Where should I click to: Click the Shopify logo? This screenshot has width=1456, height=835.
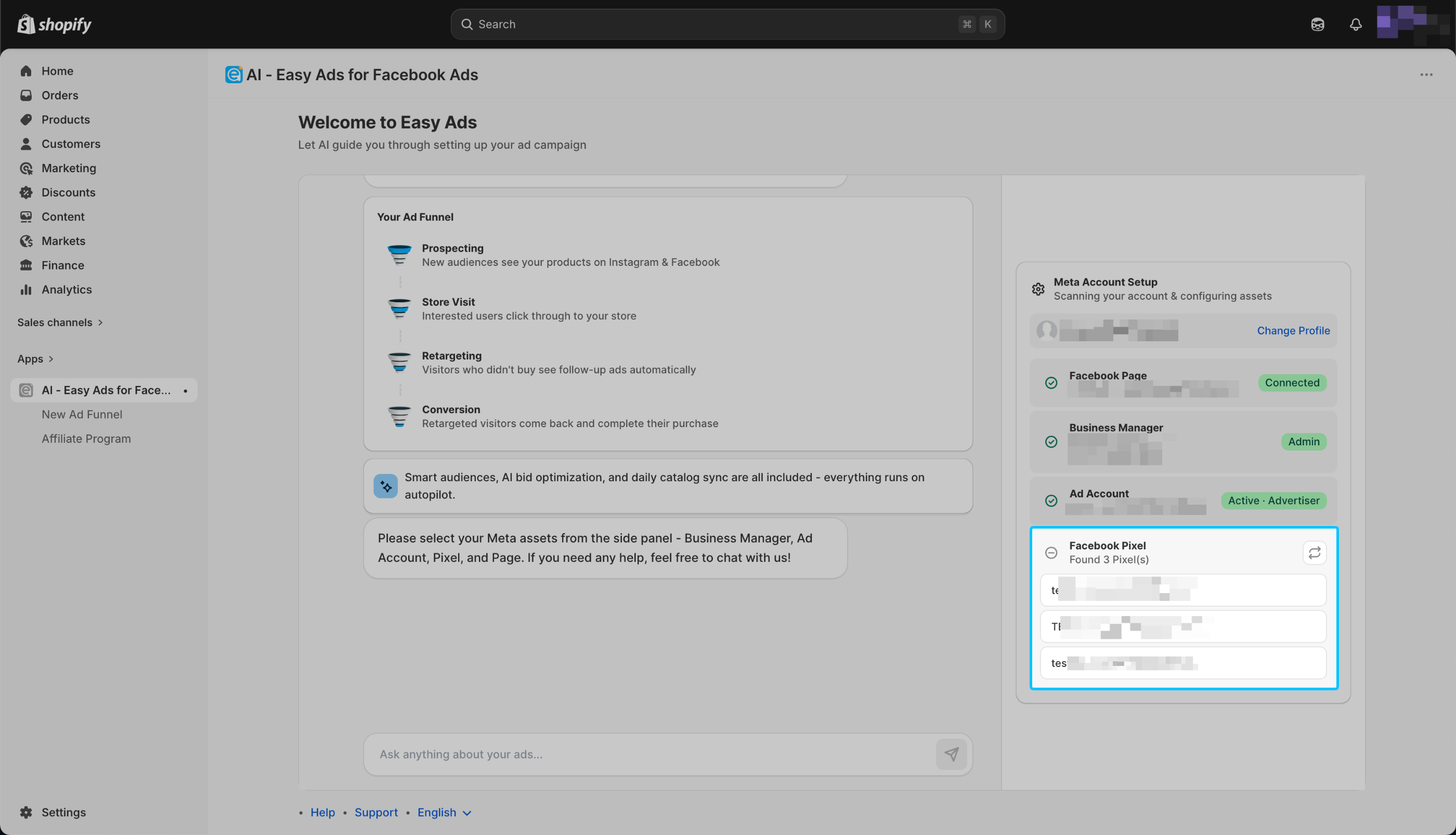[55, 24]
